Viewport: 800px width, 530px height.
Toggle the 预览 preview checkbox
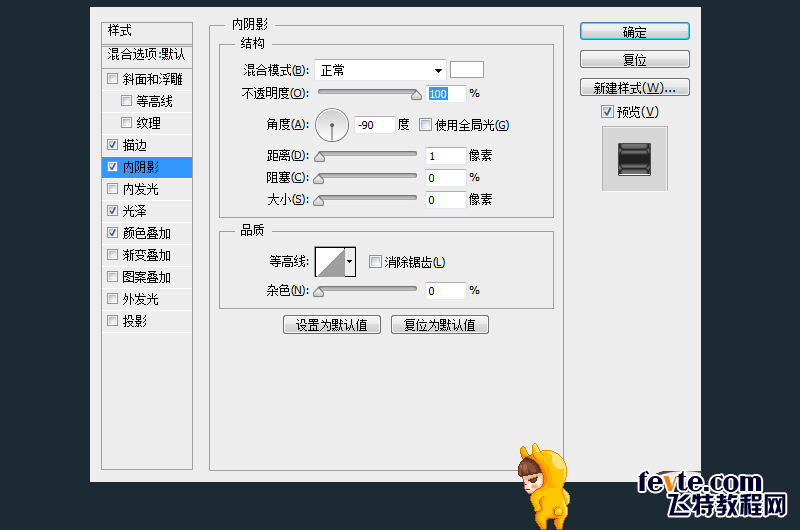coord(607,111)
